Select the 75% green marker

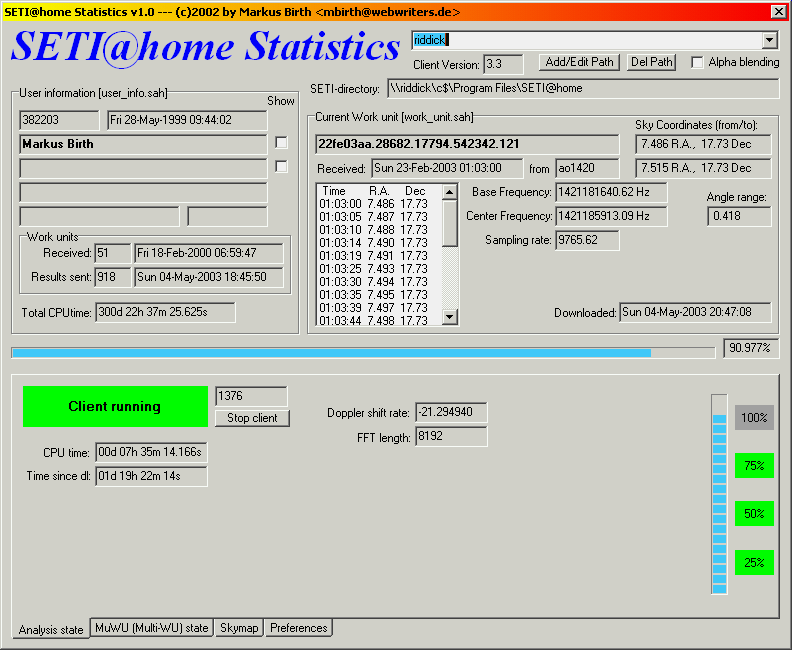pyautogui.click(x=754, y=465)
